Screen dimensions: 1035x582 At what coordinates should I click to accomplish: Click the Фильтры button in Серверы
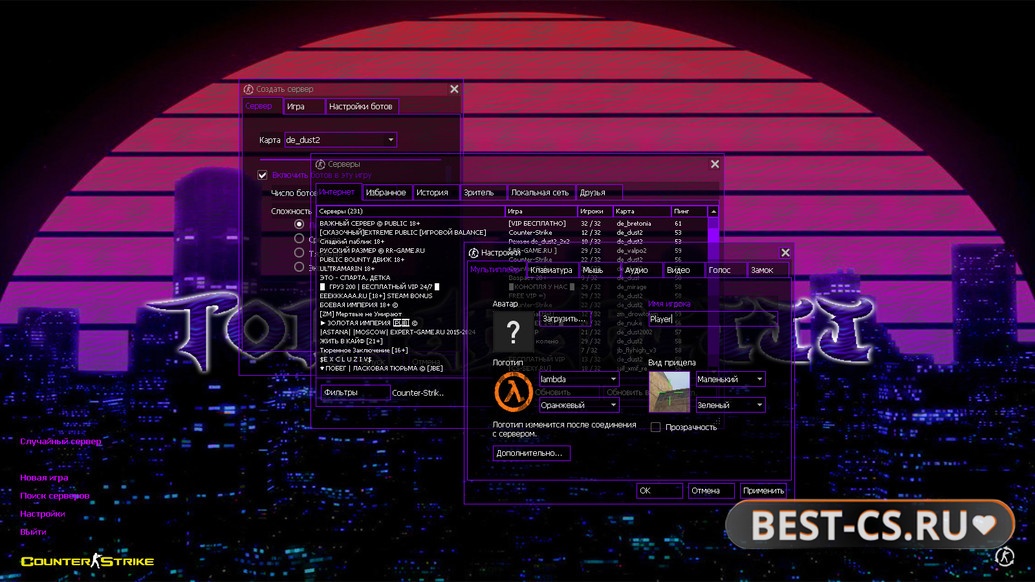coord(355,393)
